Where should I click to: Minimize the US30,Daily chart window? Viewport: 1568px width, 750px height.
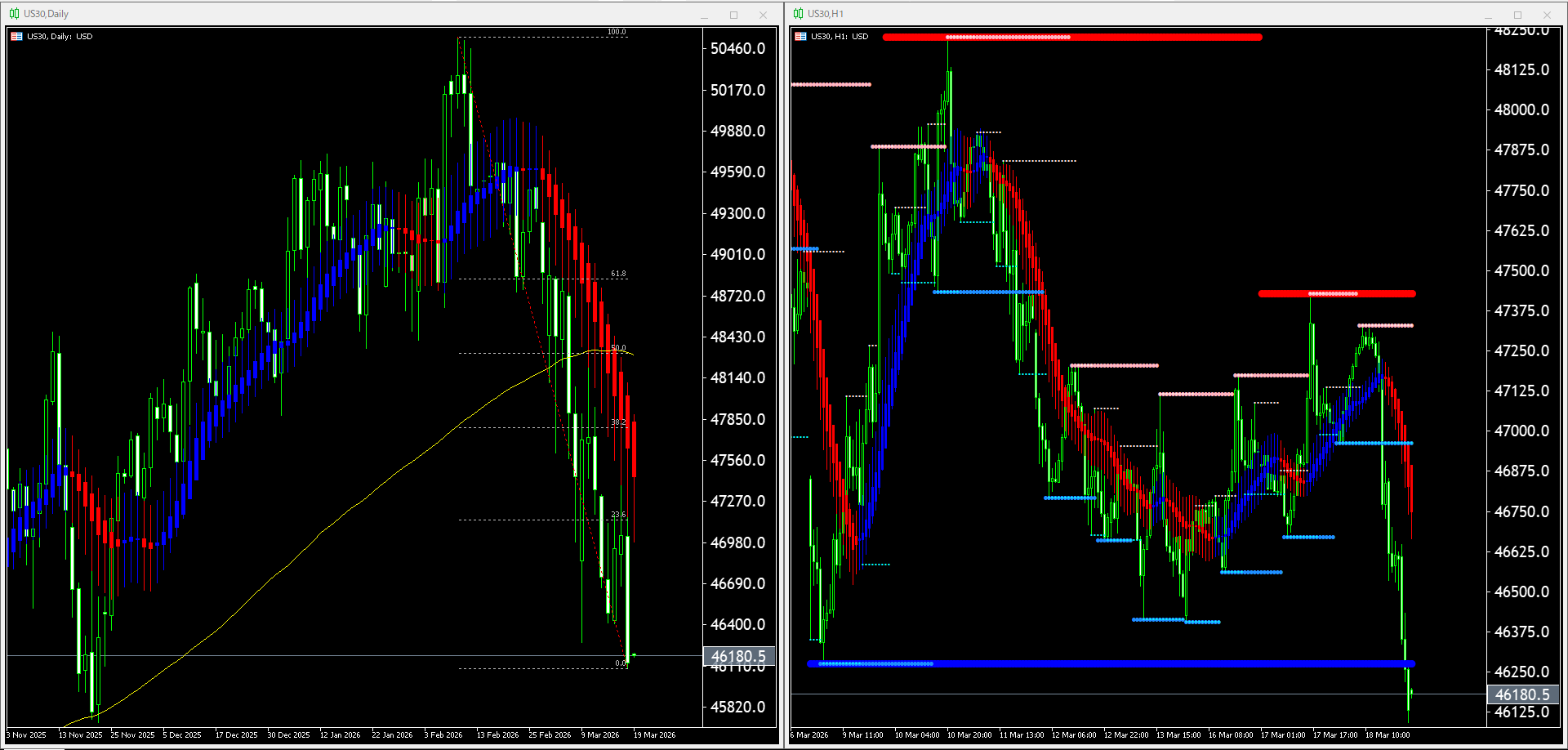[704, 15]
